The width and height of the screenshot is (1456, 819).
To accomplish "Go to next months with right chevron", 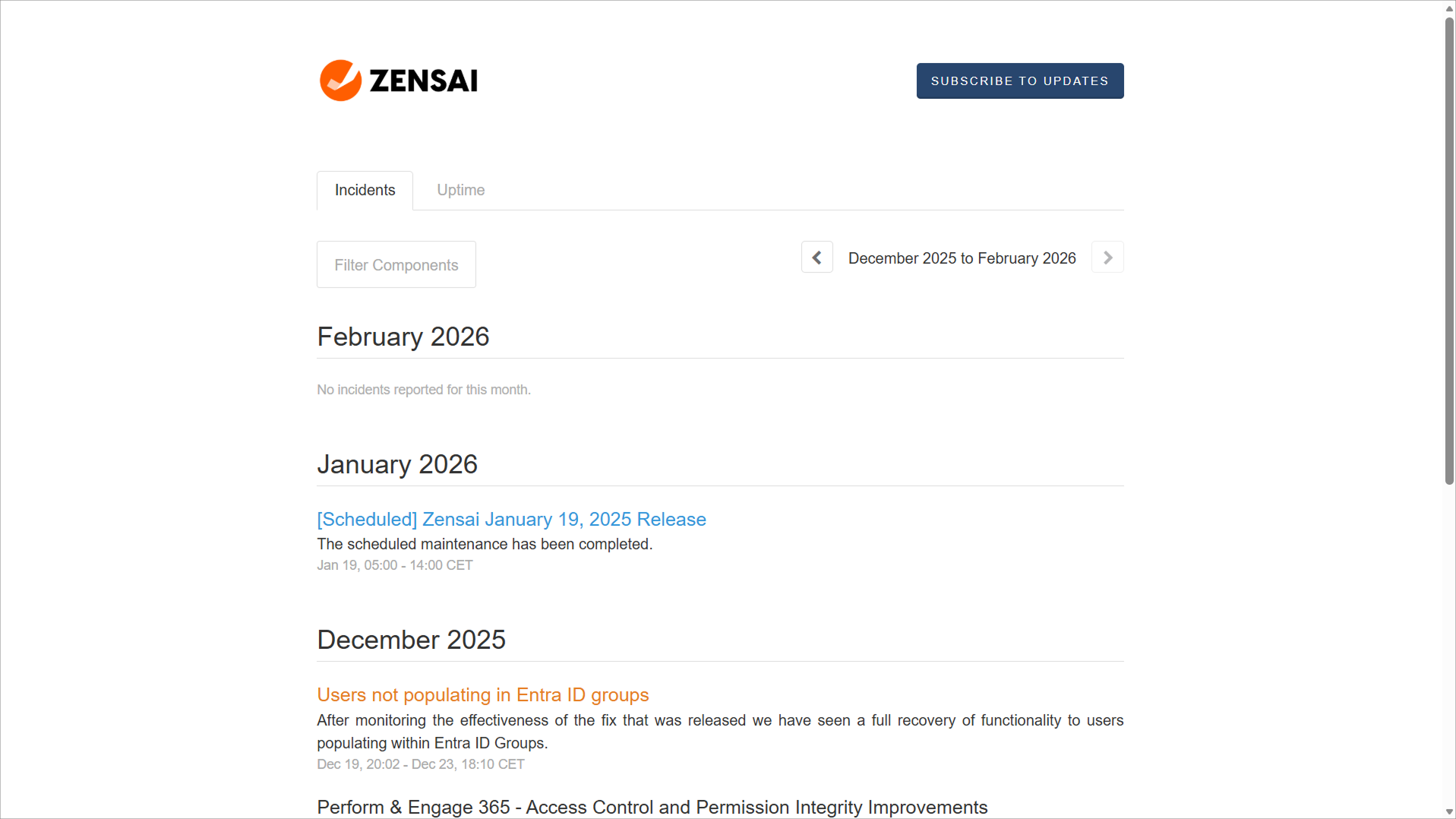I will [x=1107, y=258].
